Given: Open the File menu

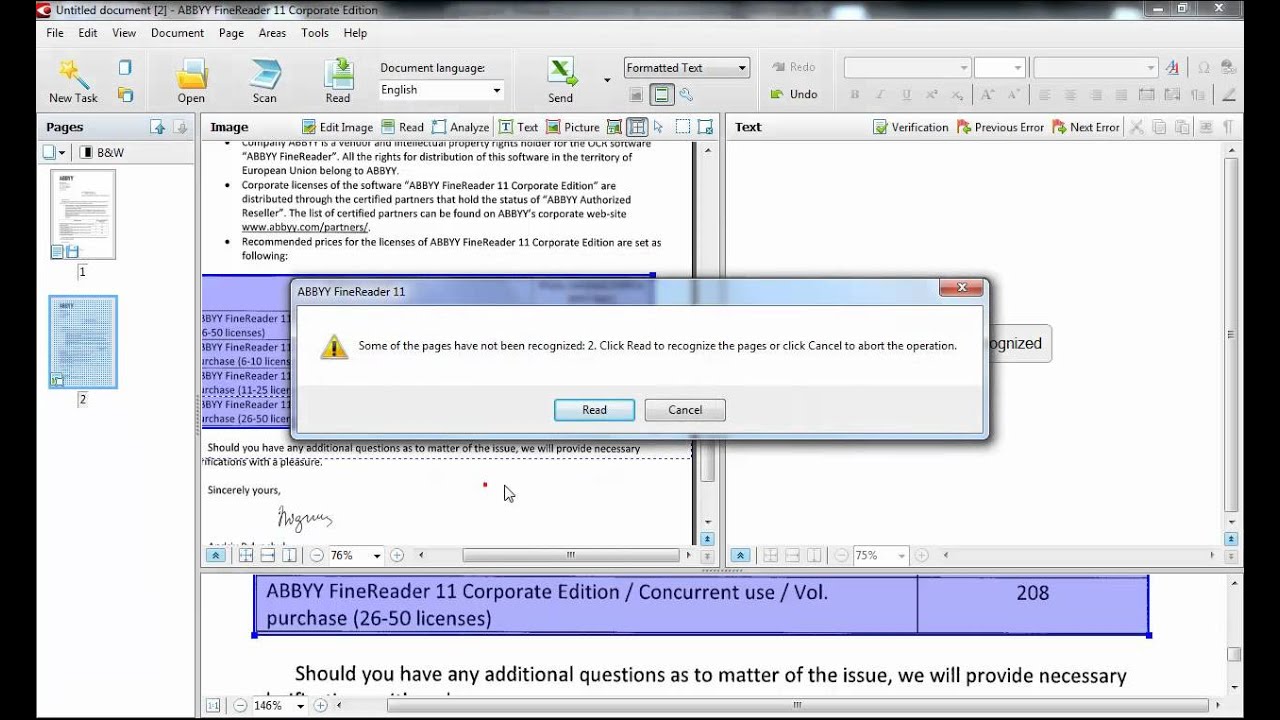Looking at the screenshot, I should (55, 33).
